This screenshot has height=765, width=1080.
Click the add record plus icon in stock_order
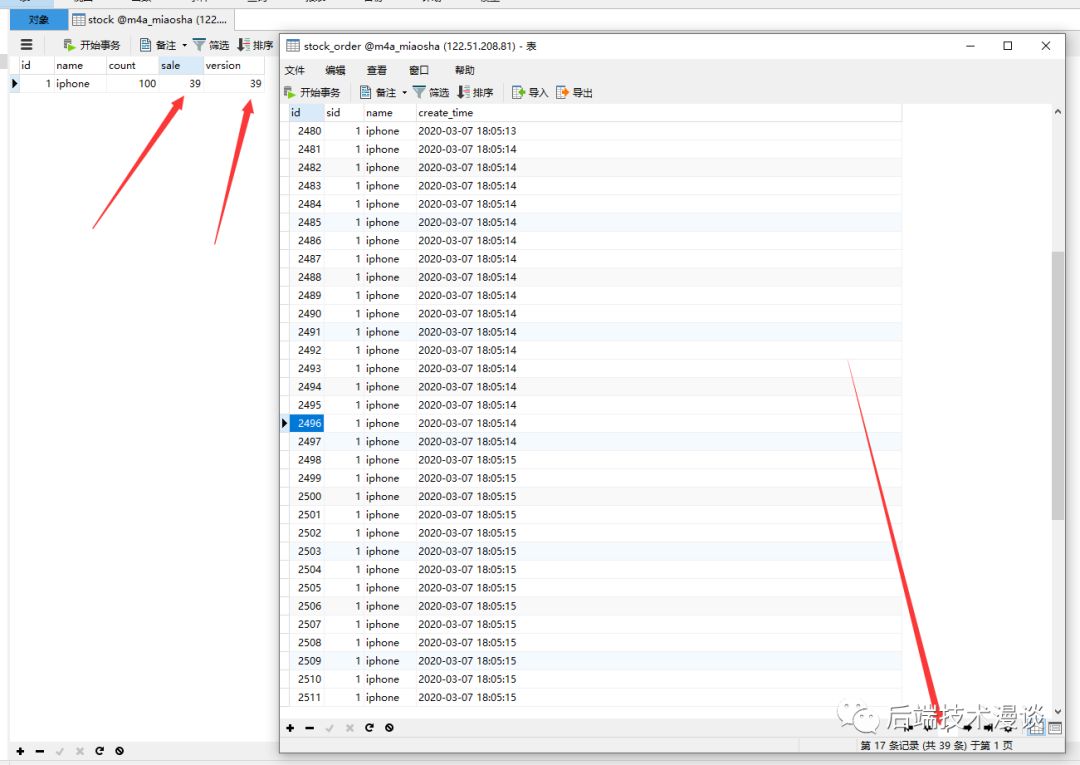tap(290, 728)
